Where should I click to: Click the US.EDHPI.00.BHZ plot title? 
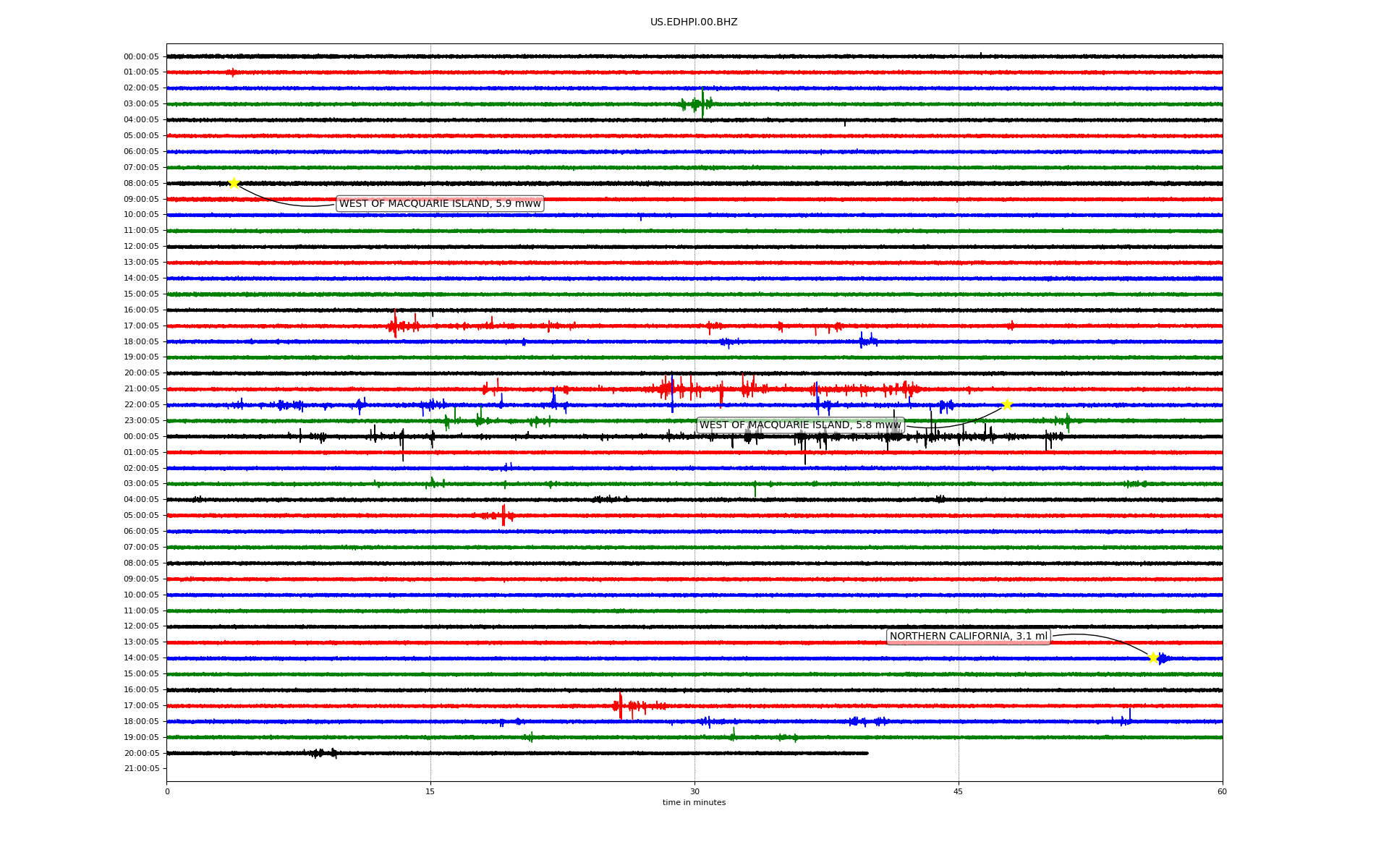point(694,22)
